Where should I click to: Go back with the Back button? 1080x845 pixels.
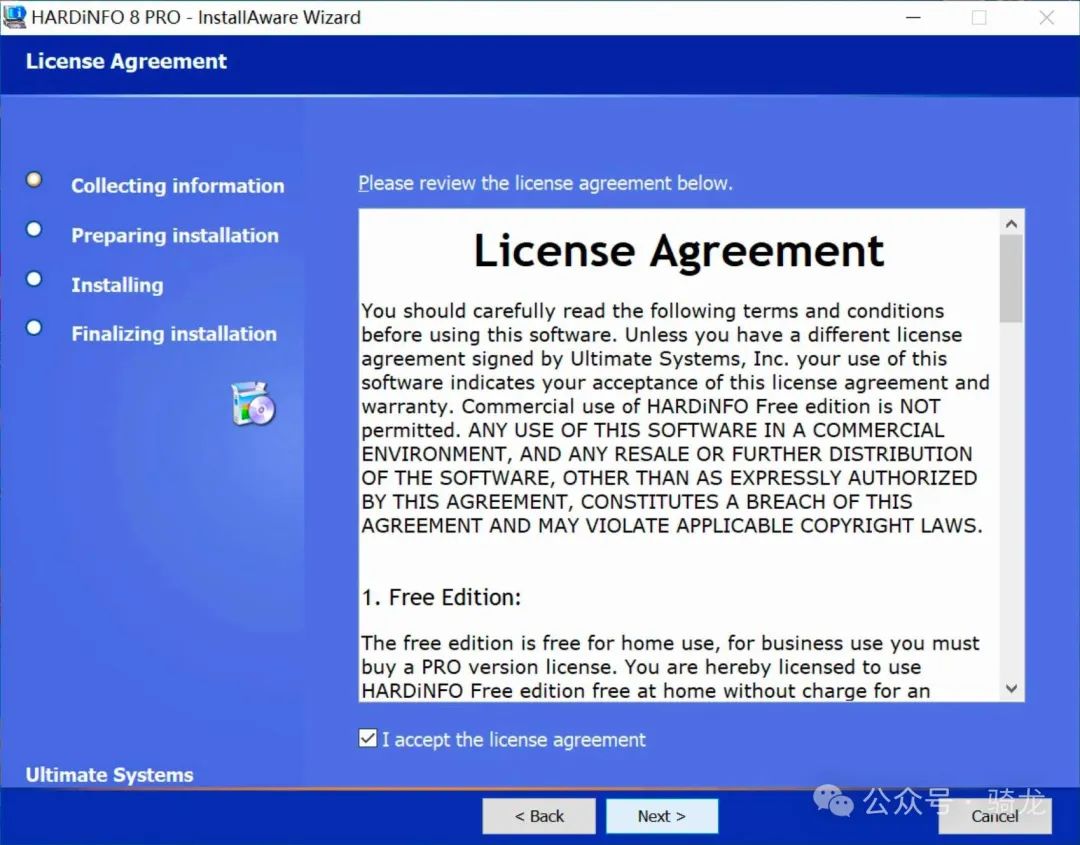(x=539, y=816)
